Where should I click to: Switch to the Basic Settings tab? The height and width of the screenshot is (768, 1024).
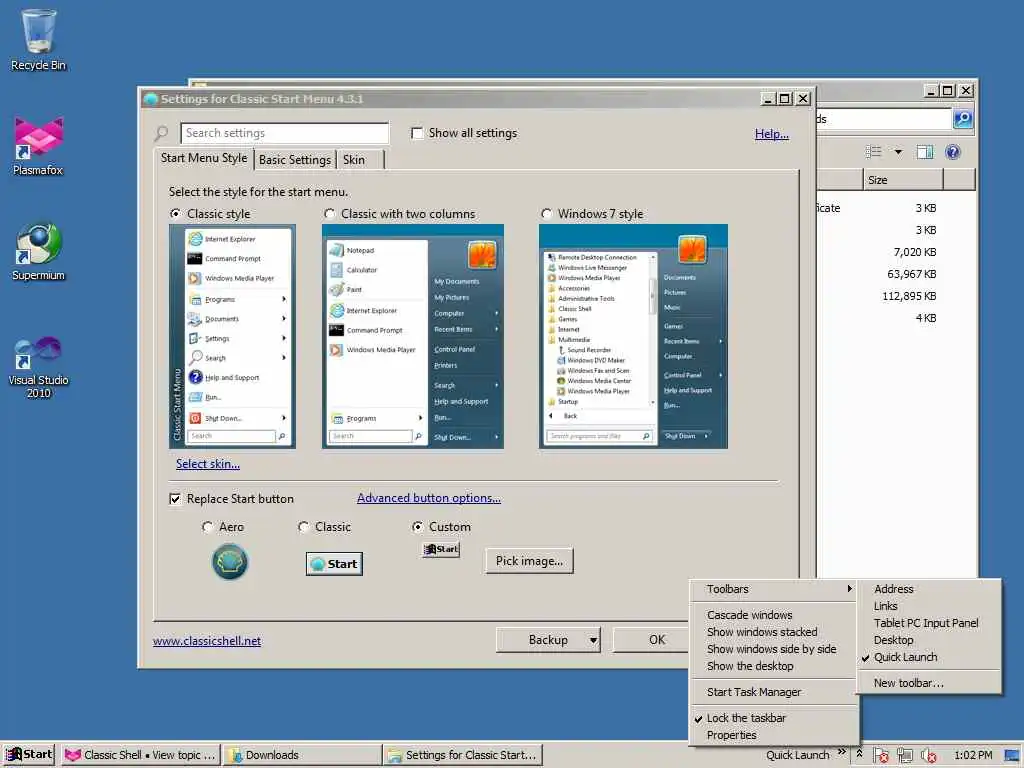click(x=295, y=160)
